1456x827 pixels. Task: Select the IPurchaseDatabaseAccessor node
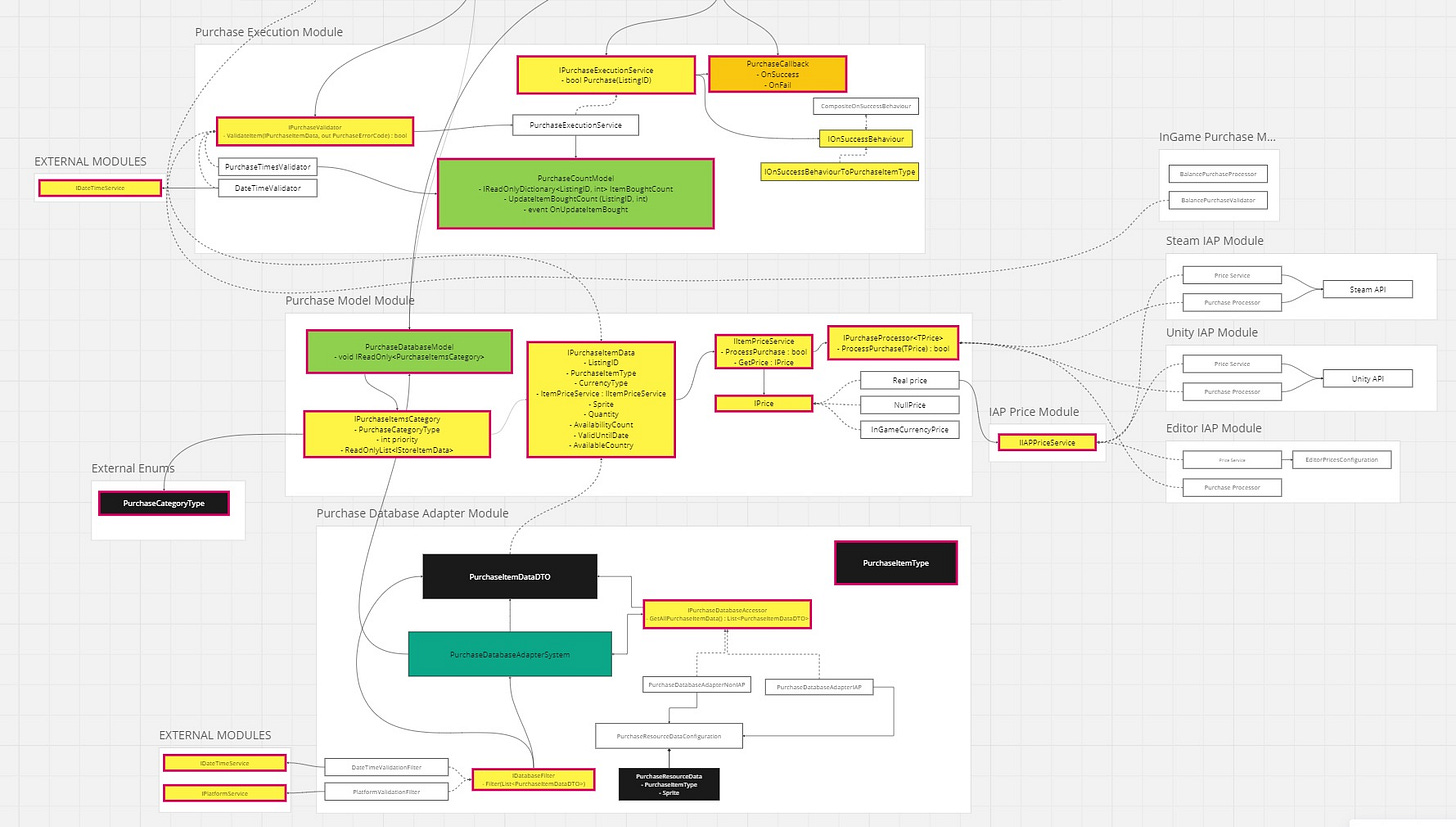[727, 614]
